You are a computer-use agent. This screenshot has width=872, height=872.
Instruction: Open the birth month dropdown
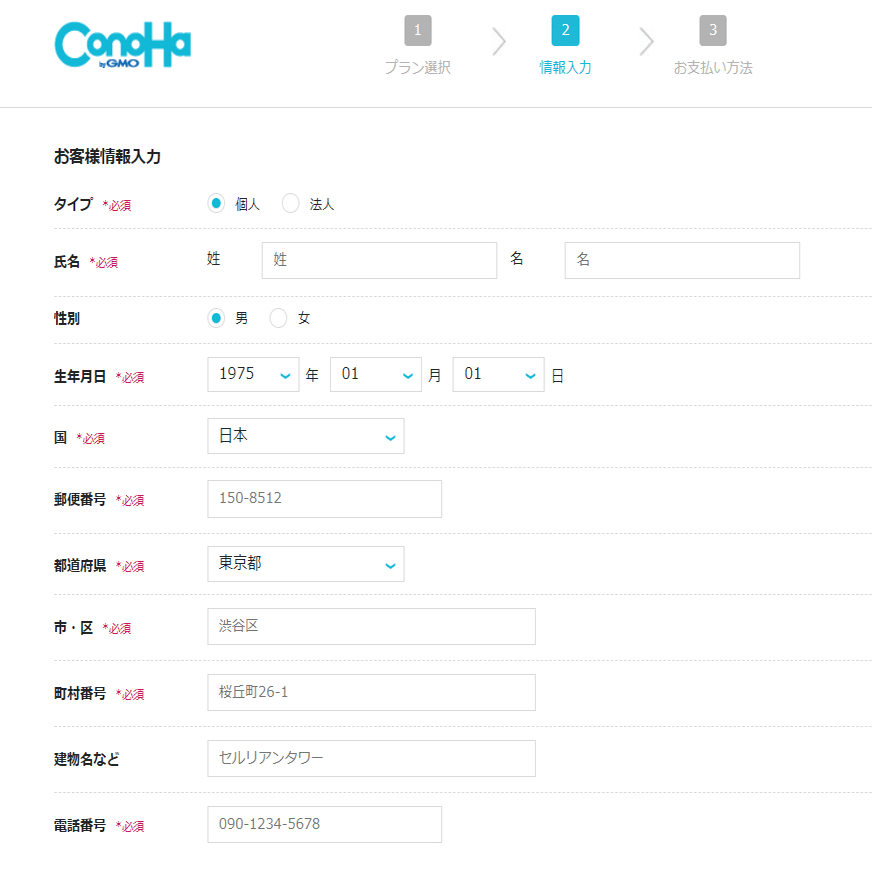coord(376,374)
